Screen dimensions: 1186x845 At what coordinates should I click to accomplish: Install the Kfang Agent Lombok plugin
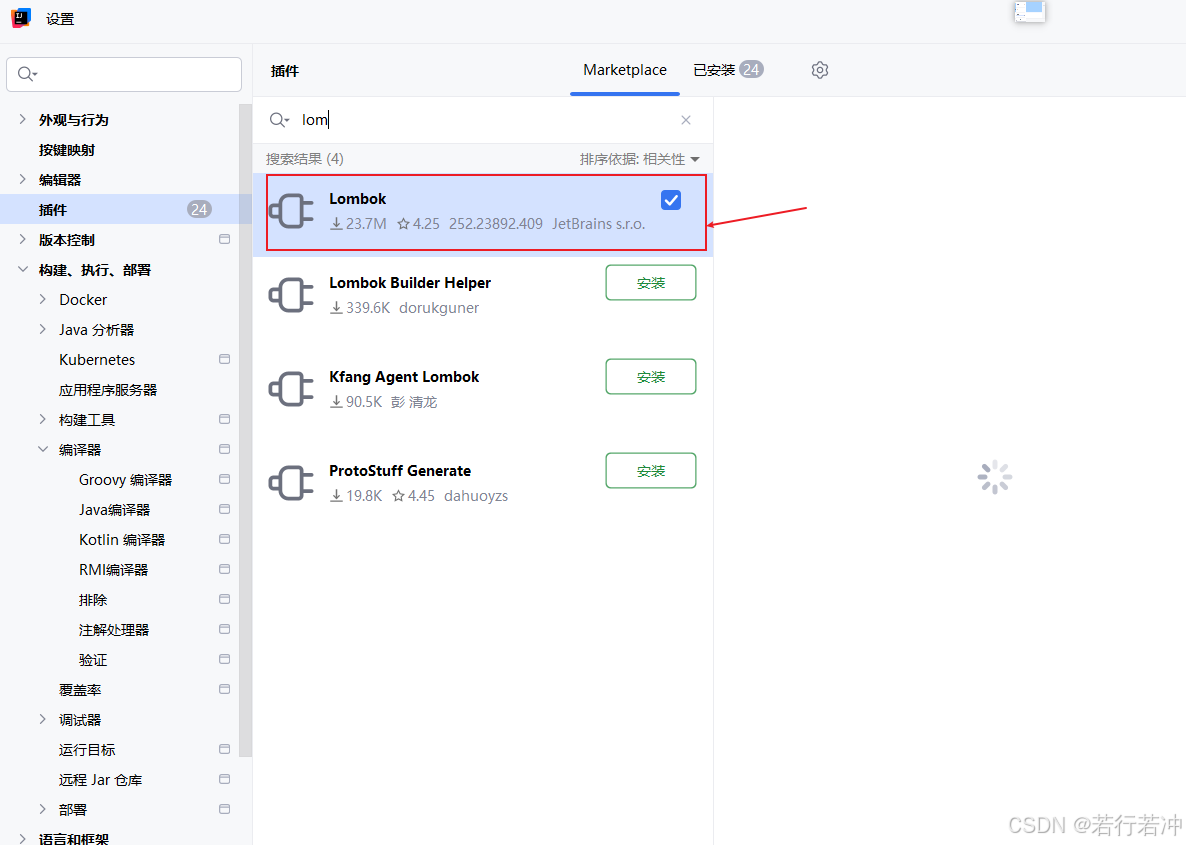click(x=650, y=377)
